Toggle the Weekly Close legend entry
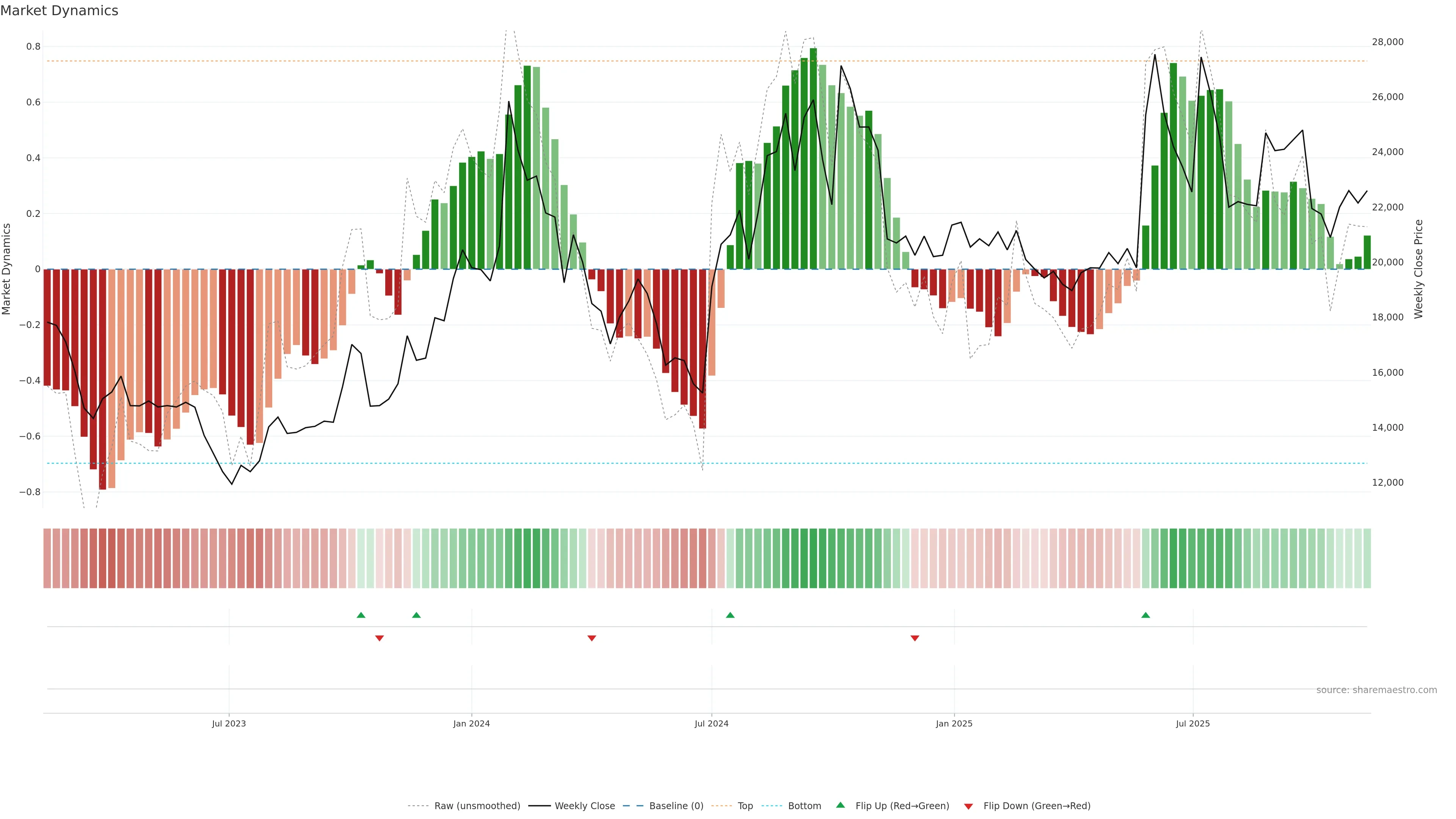Viewport: 1456px width, 819px height. tap(584, 806)
